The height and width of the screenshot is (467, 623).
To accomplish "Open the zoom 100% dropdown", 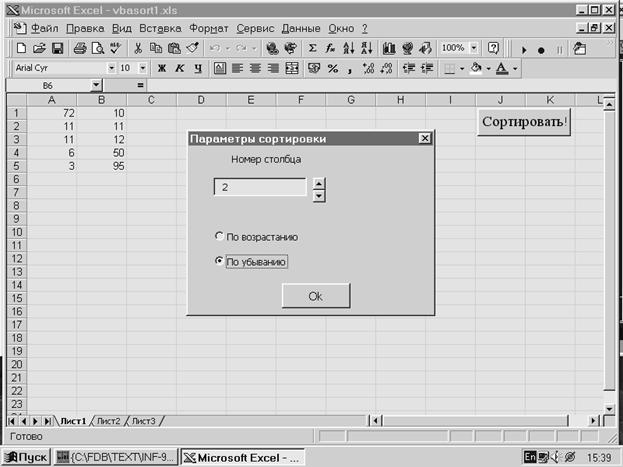I will [473, 48].
